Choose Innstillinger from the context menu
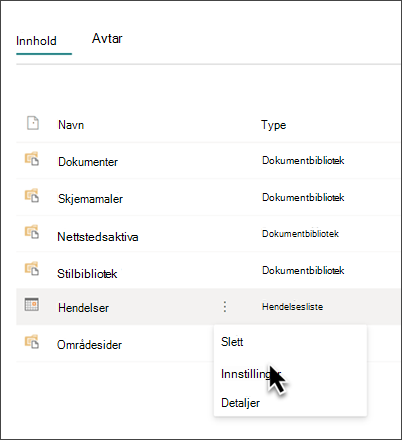 tap(251, 374)
